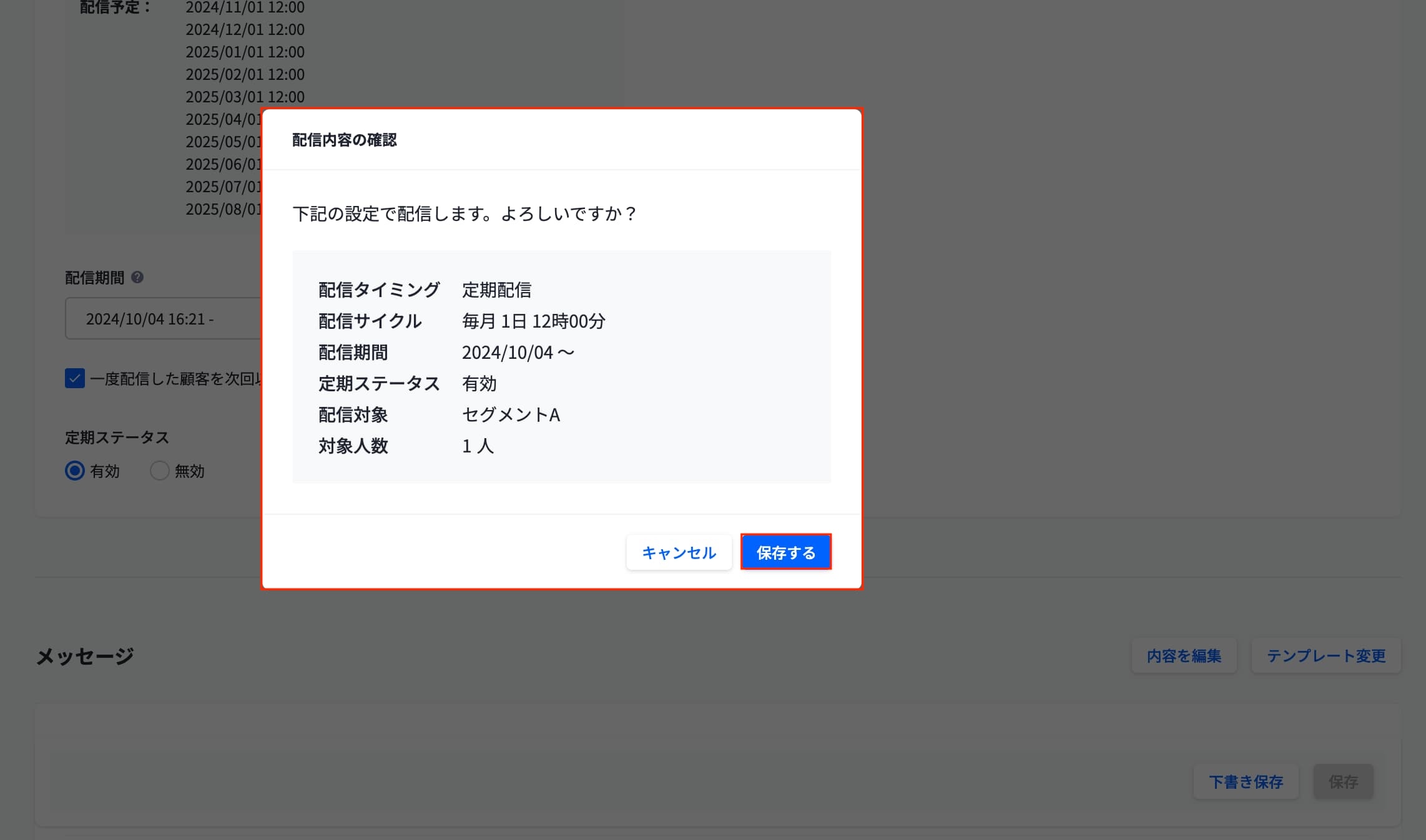Click the 保存する button in dialog
1426x840 pixels.
click(x=785, y=552)
